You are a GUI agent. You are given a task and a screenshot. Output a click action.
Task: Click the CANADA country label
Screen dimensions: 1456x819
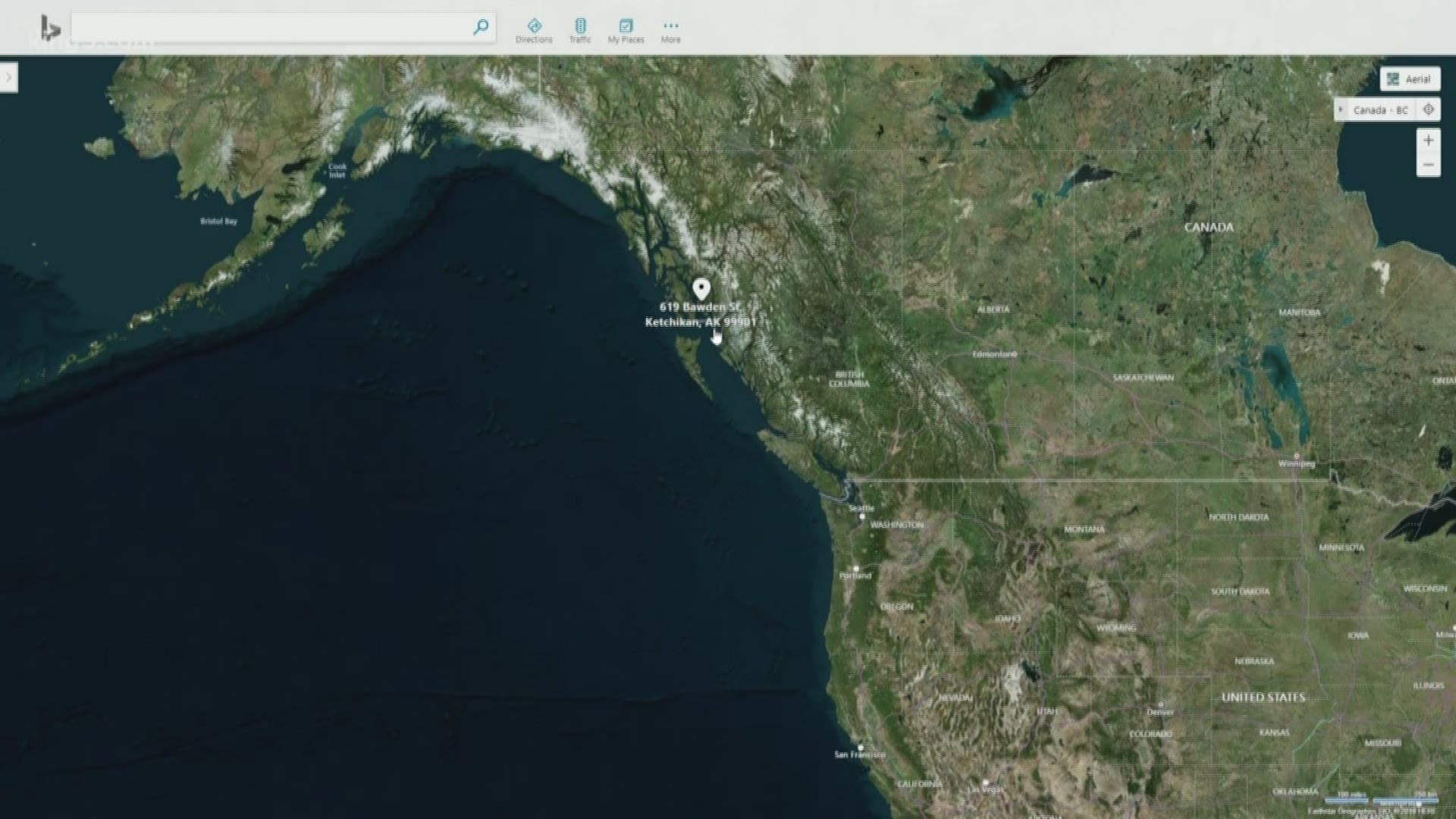tap(1209, 227)
